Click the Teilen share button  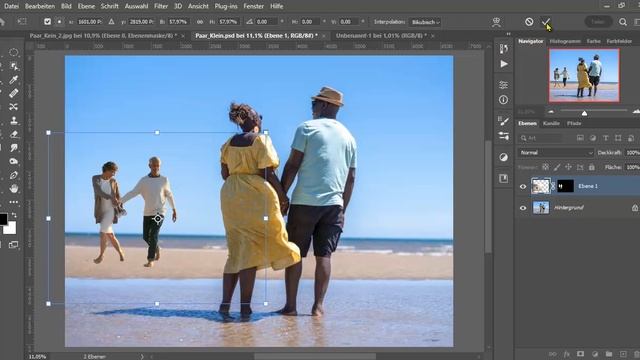tap(598, 22)
